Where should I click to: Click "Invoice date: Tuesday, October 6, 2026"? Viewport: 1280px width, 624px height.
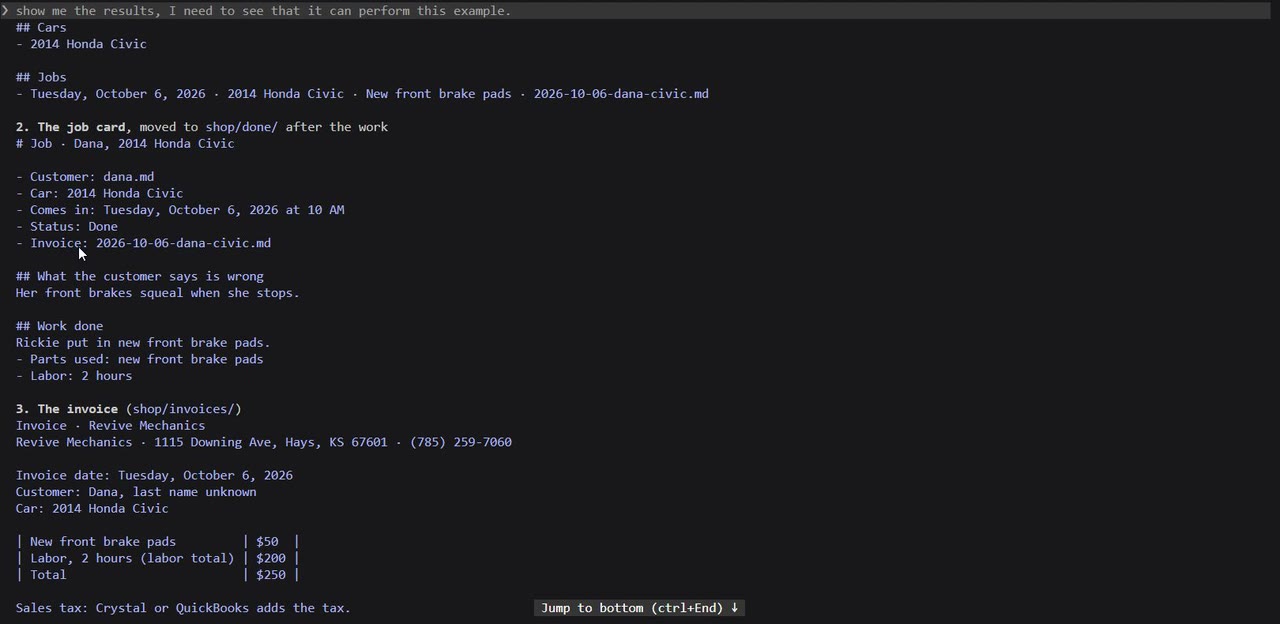(154, 475)
